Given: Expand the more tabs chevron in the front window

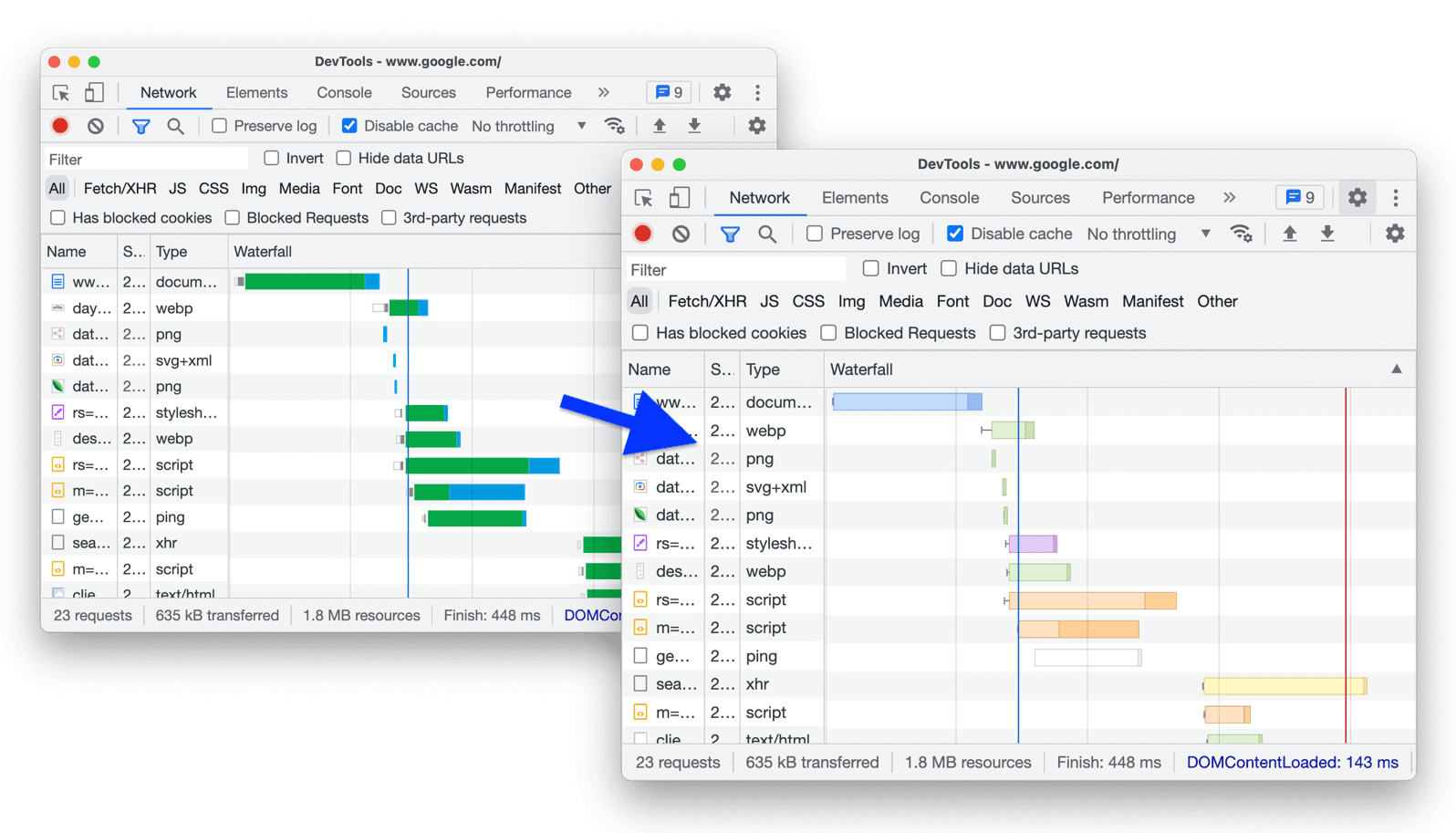Looking at the screenshot, I should tap(1229, 198).
